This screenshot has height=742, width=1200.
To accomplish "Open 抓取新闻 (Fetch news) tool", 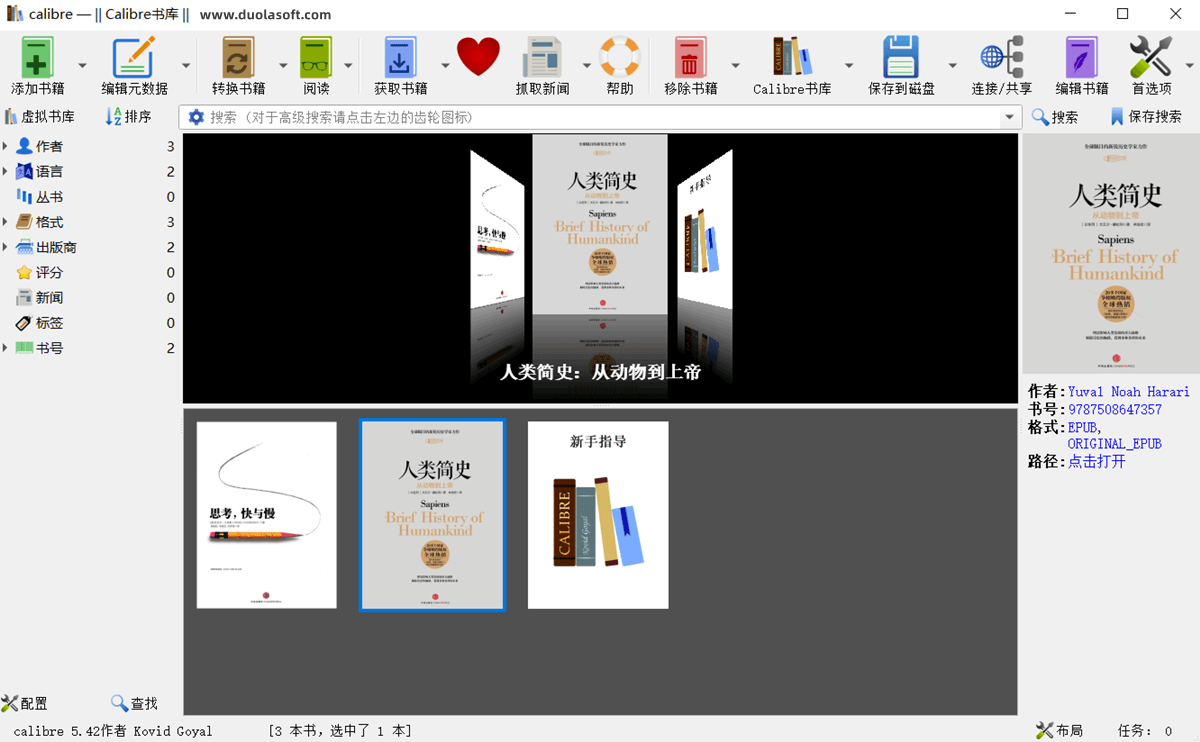I will (542, 58).
